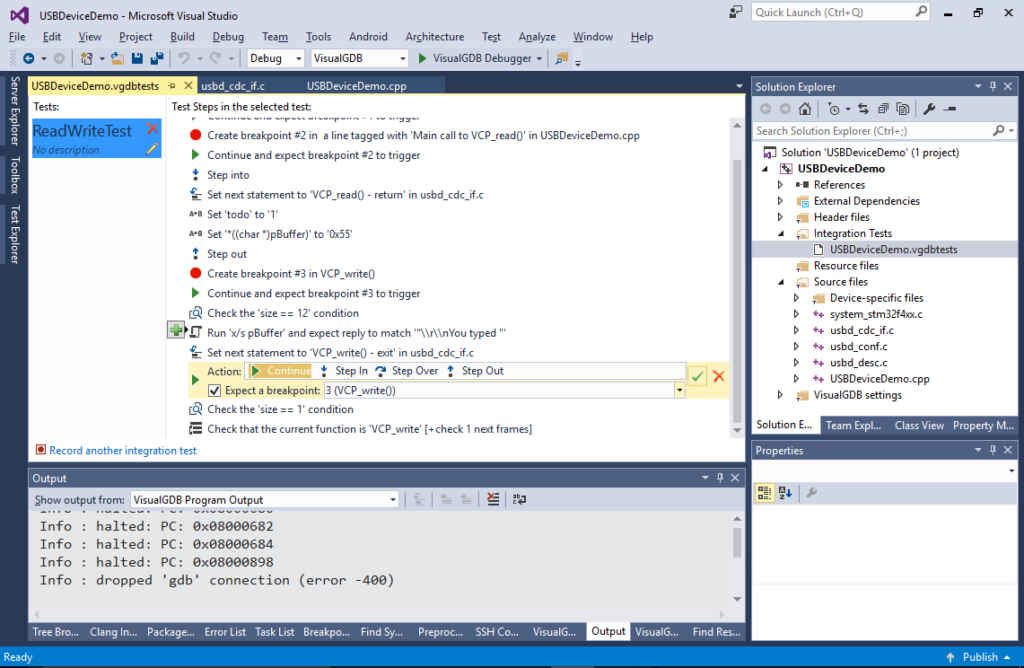Screen dimensions: 1024x668
Task: Click the Publish status bar button
Action: [978, 657]
